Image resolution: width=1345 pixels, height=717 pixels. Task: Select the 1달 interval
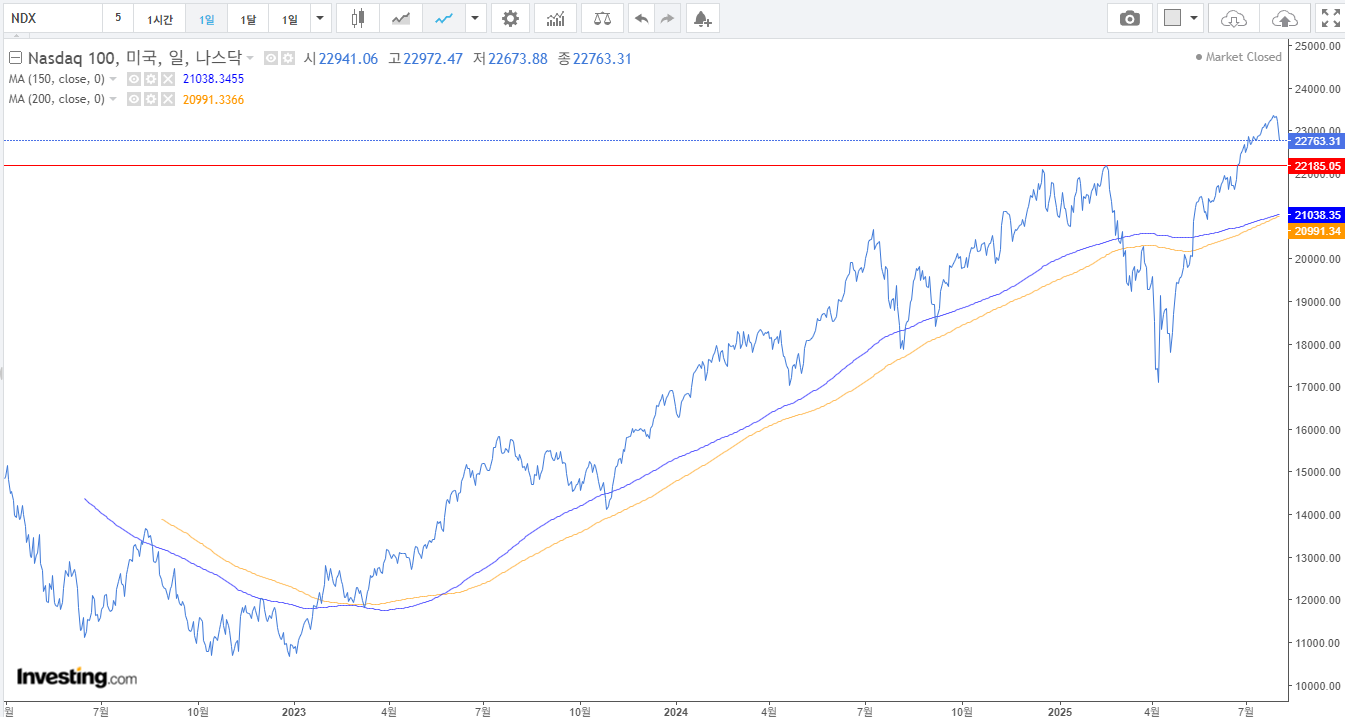pos(248,18)
